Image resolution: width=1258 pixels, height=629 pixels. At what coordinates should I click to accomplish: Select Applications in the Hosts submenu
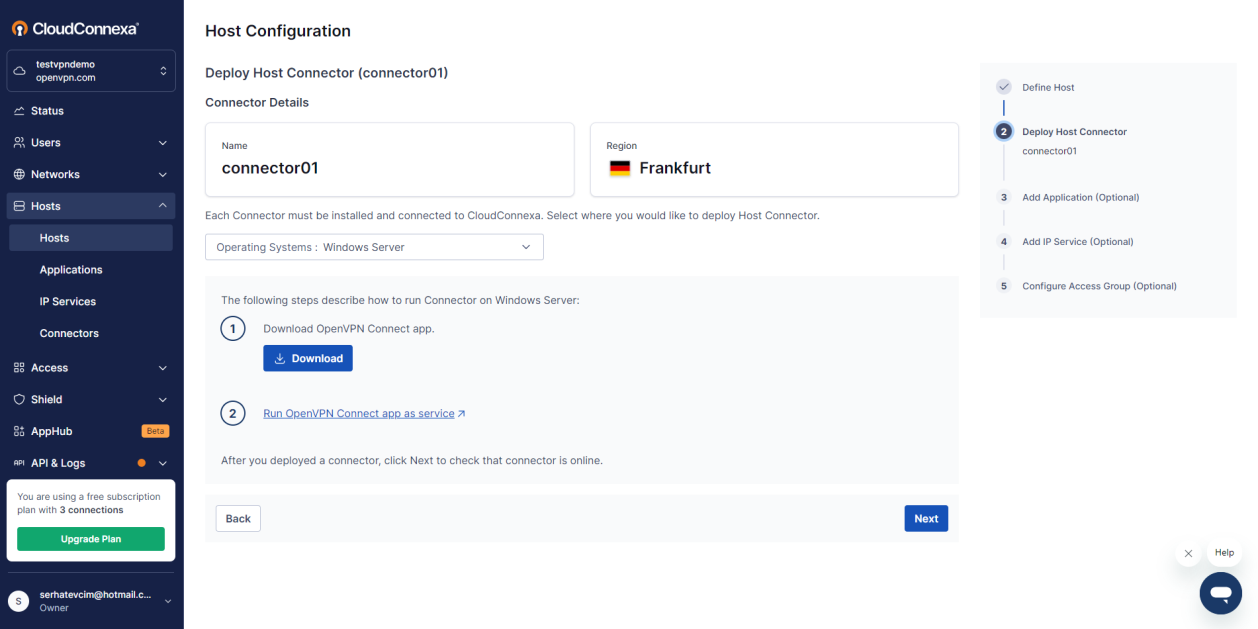(71, 270)
